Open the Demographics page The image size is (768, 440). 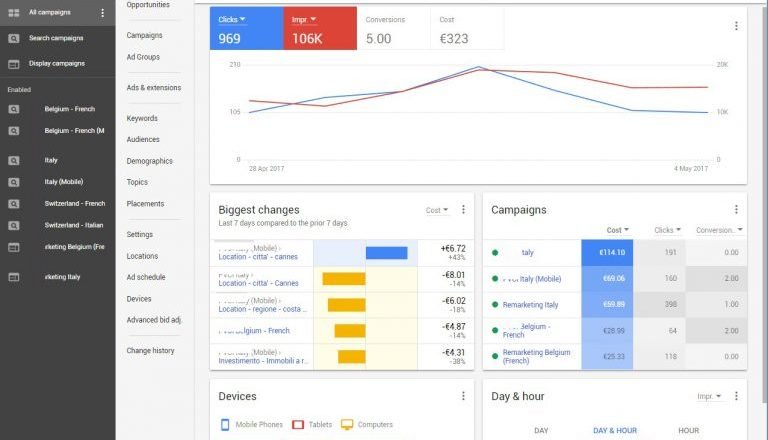click(149, 161)
